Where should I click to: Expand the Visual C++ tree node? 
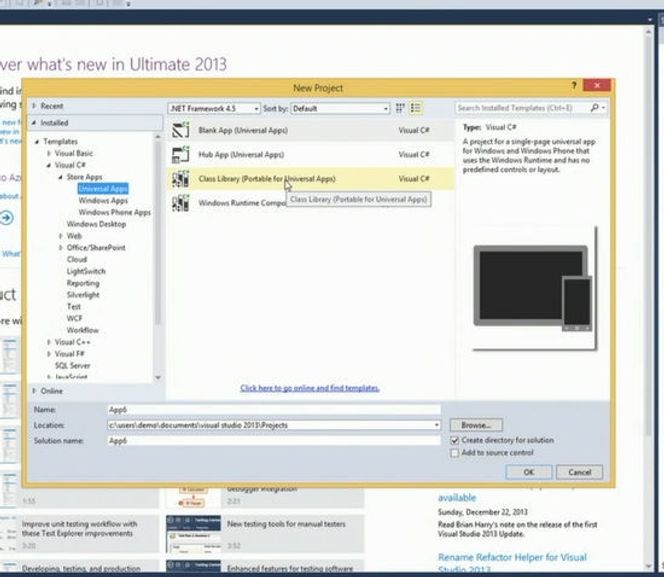[x=49, y=342]
